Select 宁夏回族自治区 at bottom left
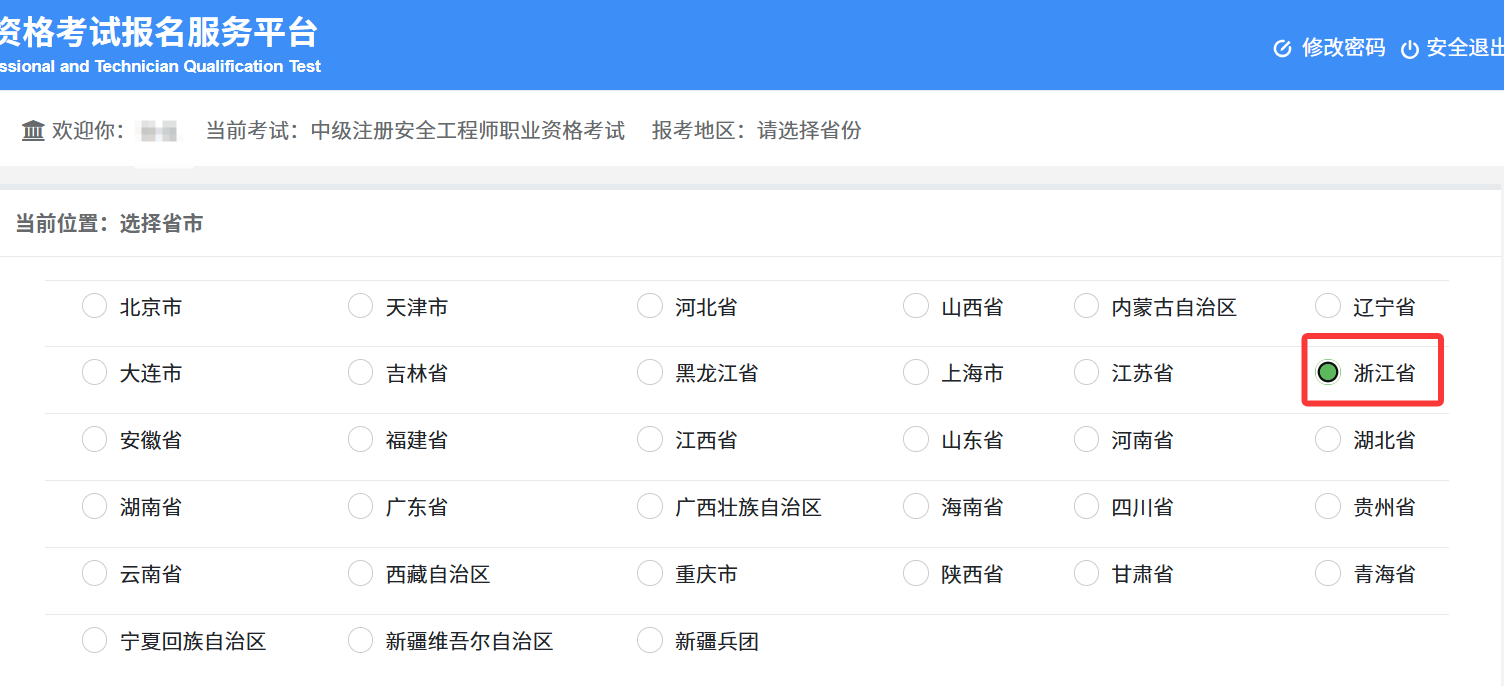This screenshot has width=1504, height=686. (94, 640)
